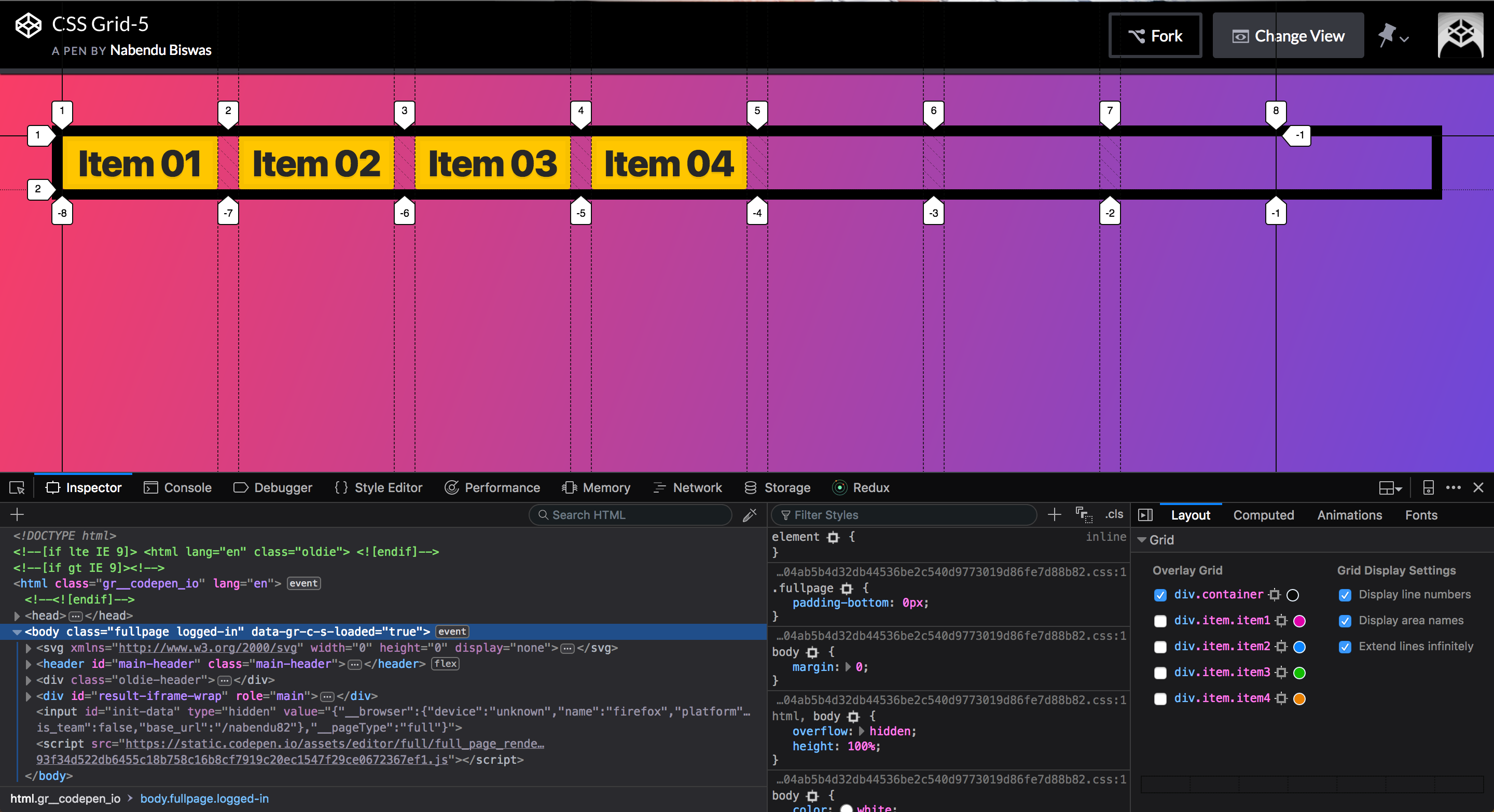Toggle the pseudo-class panel icon
This screenshot has width=1494, height=812.
(1084, 515)
